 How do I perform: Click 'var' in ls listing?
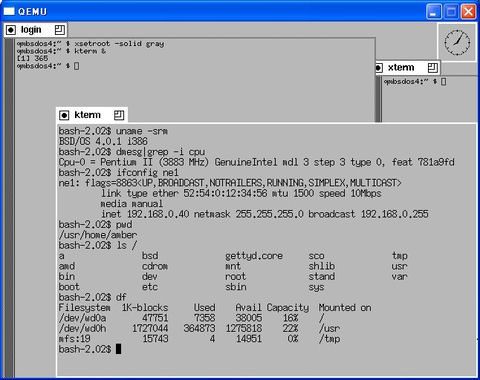tap(400, 277)
